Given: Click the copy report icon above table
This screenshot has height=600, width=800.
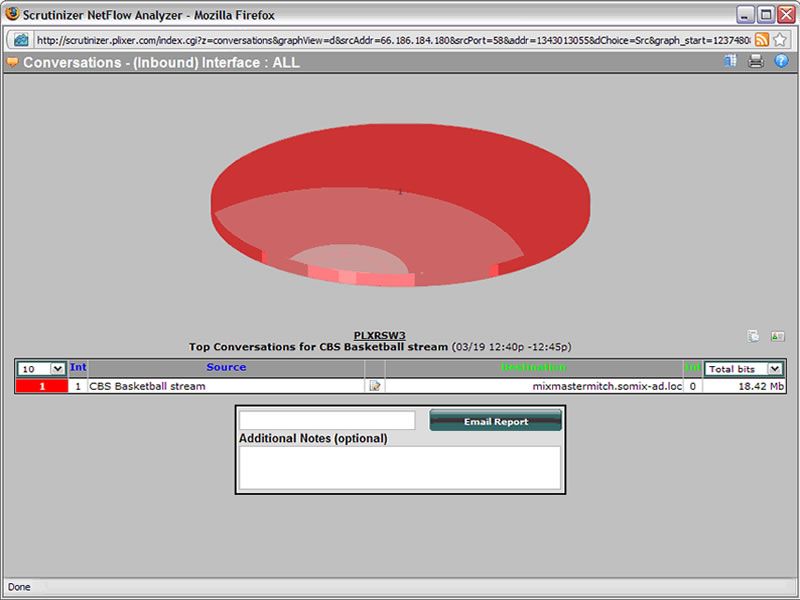Looking at the screenshot, I should [753, 336].
